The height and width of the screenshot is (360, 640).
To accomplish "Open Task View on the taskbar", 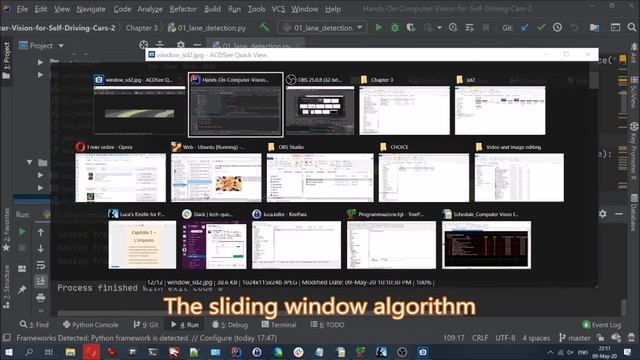I will tap(49, 352).
